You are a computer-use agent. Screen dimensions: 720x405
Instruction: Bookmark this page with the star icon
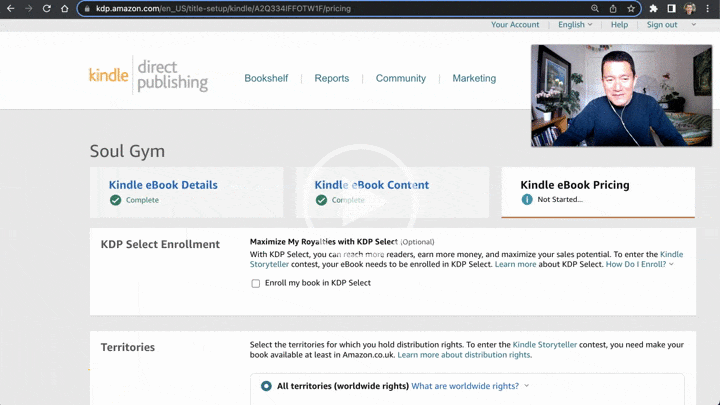click(x=631, y=8)
